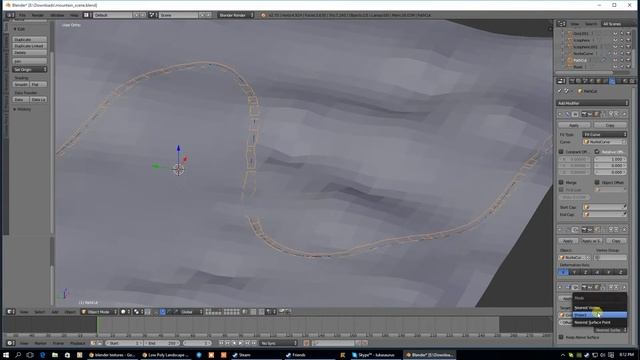This screenshot has width=640, height=360.
Task: Open the Blender Render engine dropdown
Action: click(236, 15)
